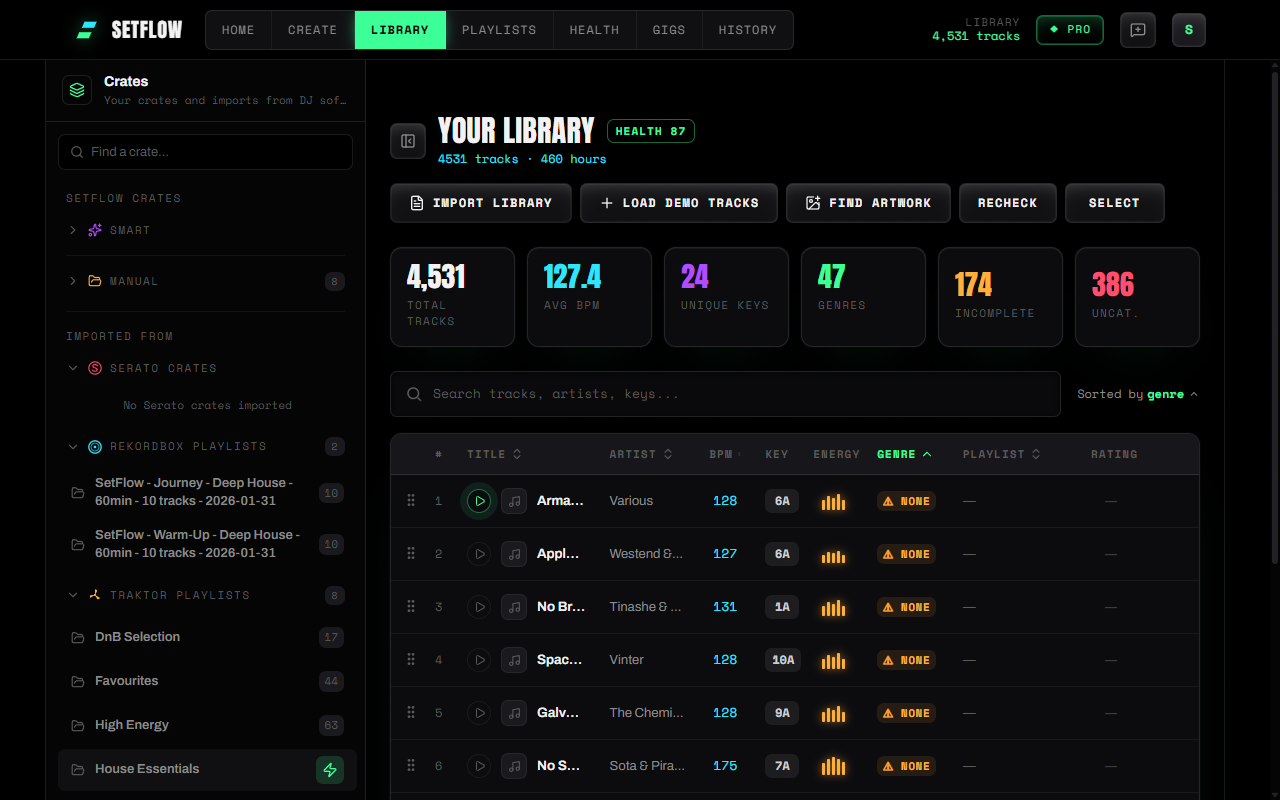Collapse the Traktor Playlists section
Viewport: 1280px width, 800px height.
click(x=72, y=595)
